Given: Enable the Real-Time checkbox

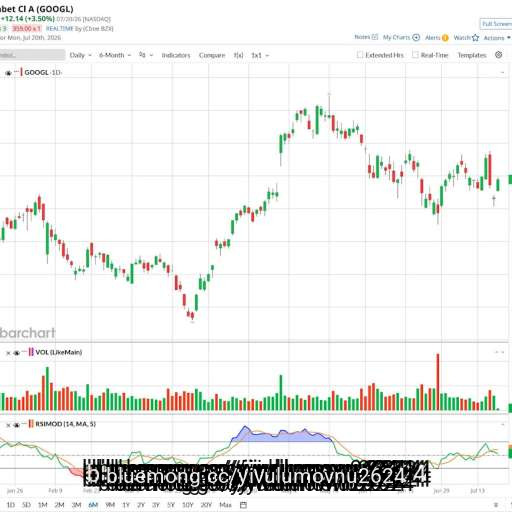Looking at the screenshot, I should point(415,55).
